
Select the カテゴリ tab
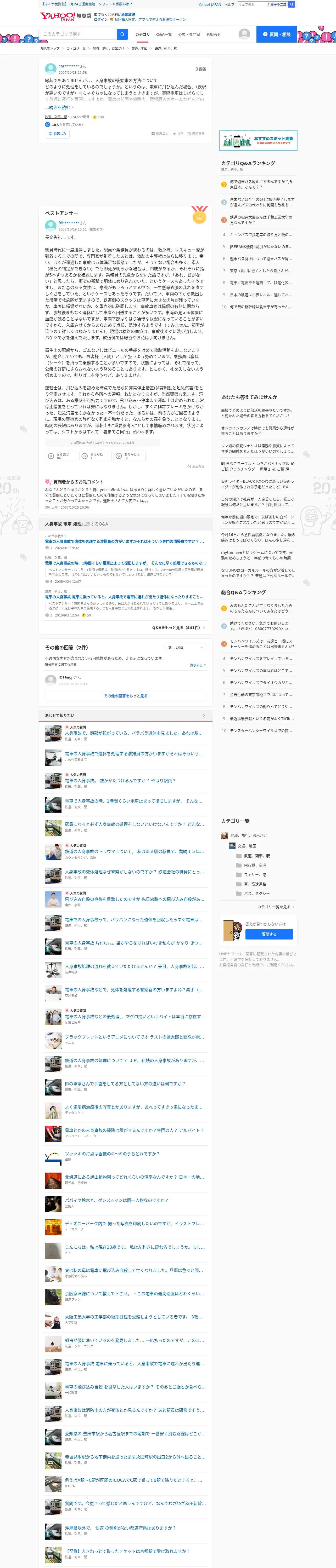point(142,35)
